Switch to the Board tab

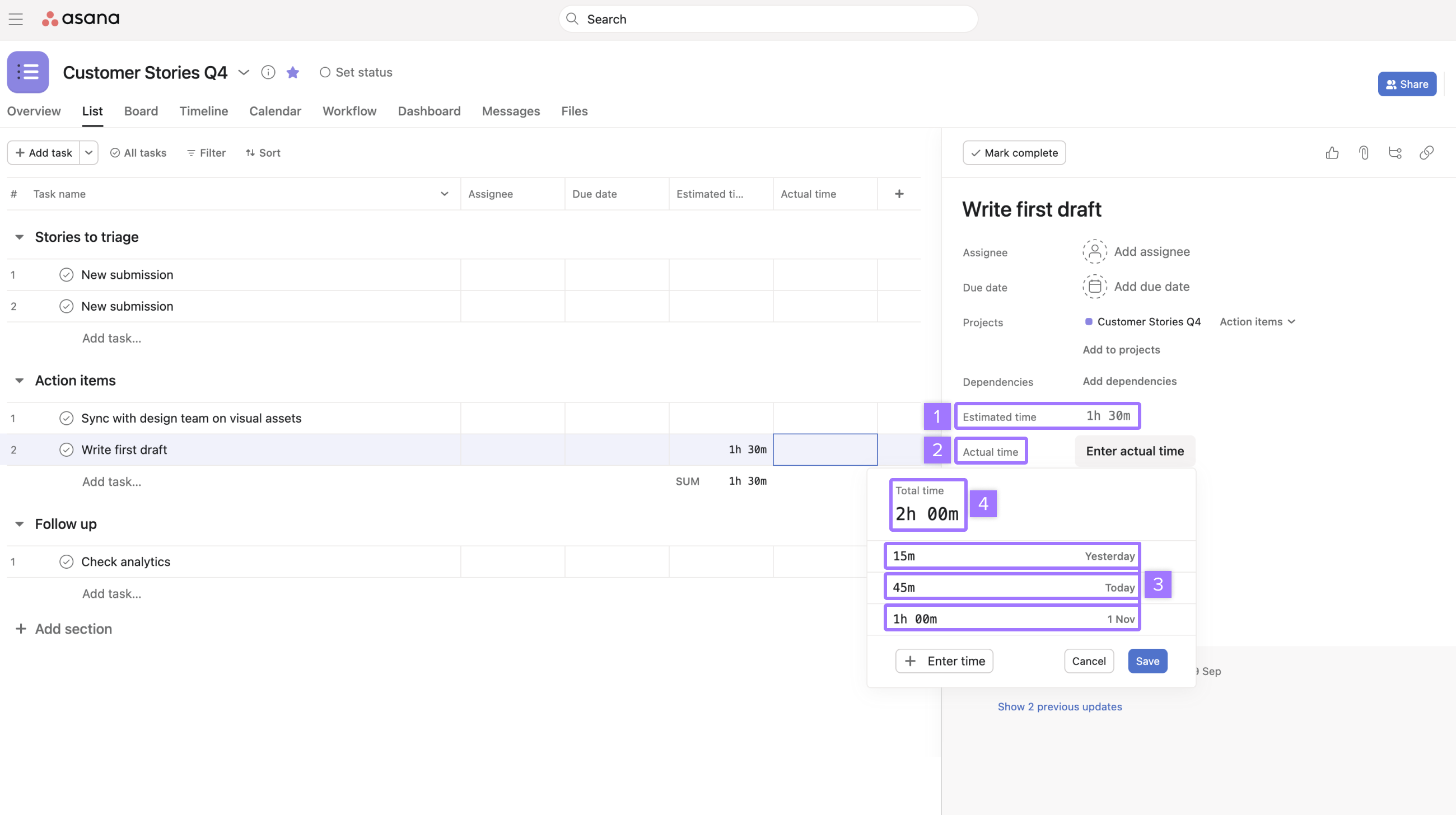tap(140, 111)
